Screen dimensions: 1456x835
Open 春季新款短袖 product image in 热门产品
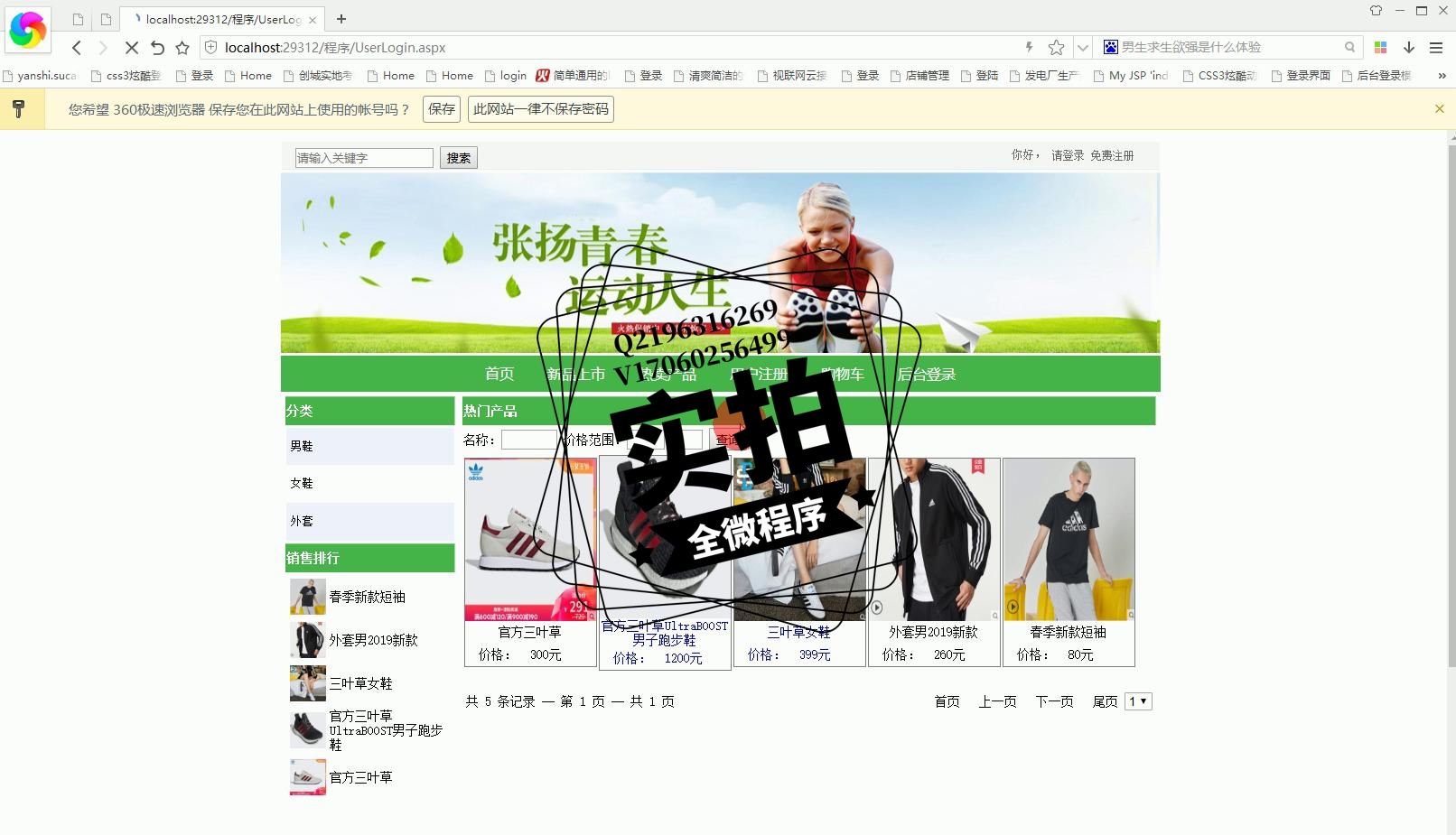click(x=1069, y=540)
